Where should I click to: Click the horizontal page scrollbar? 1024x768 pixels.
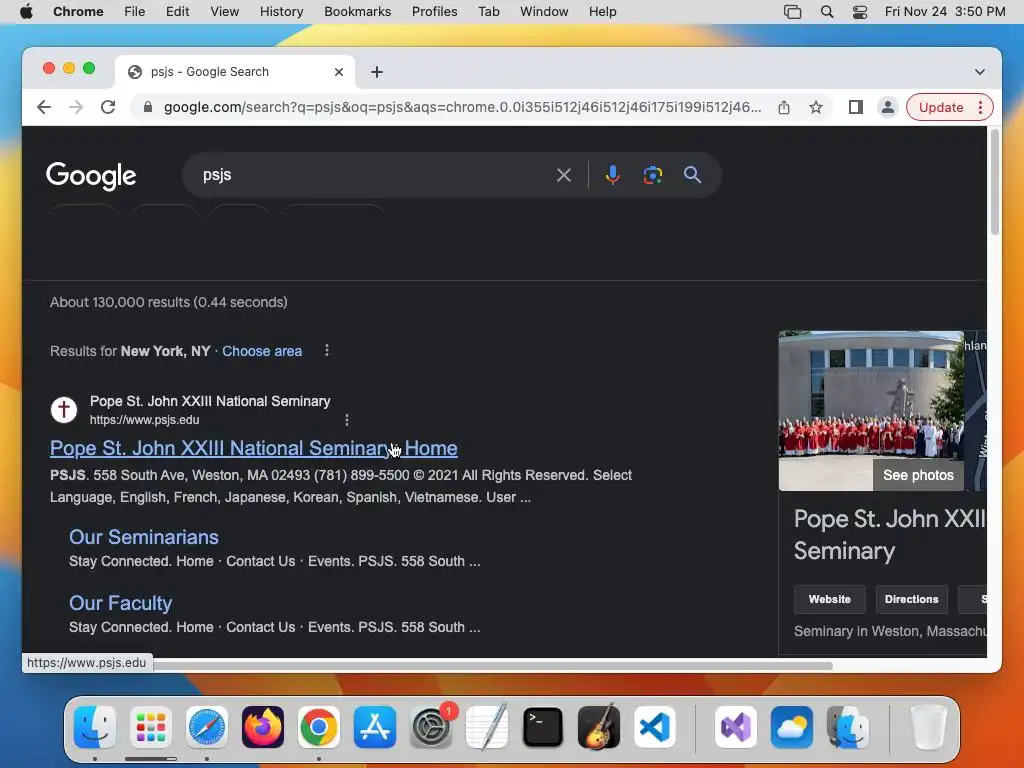pyautogui.click(x=493, y=665)
